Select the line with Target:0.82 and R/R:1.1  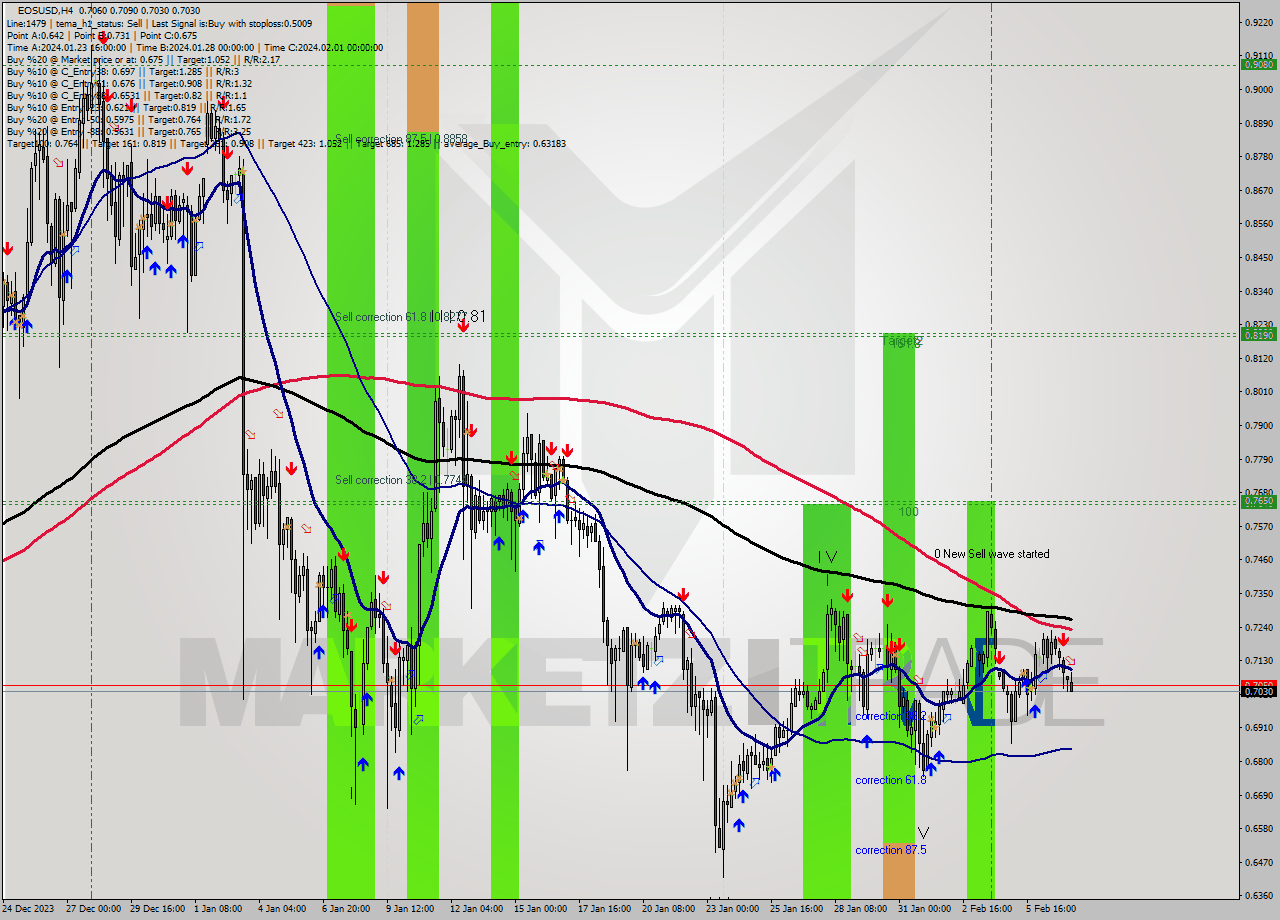126,95
